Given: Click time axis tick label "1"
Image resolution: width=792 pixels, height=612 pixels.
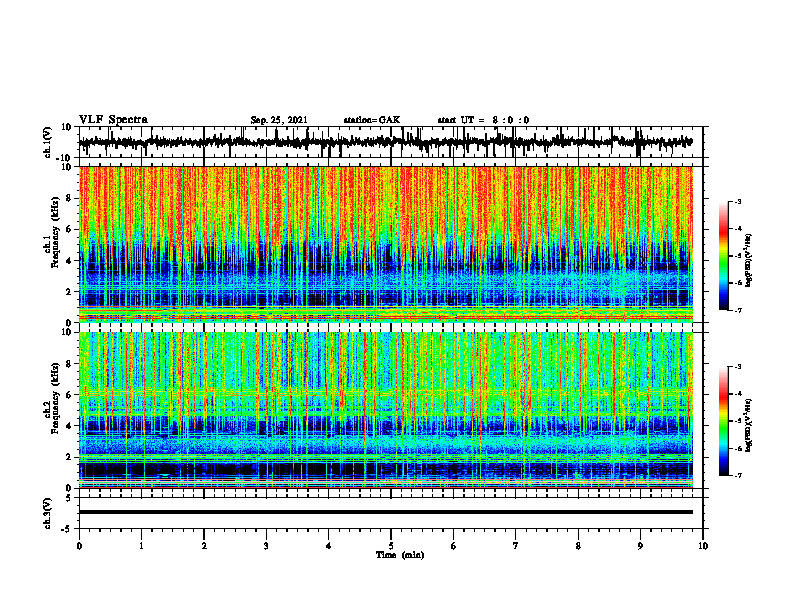Looking at the screenshot, I should [x=141, y=546].
